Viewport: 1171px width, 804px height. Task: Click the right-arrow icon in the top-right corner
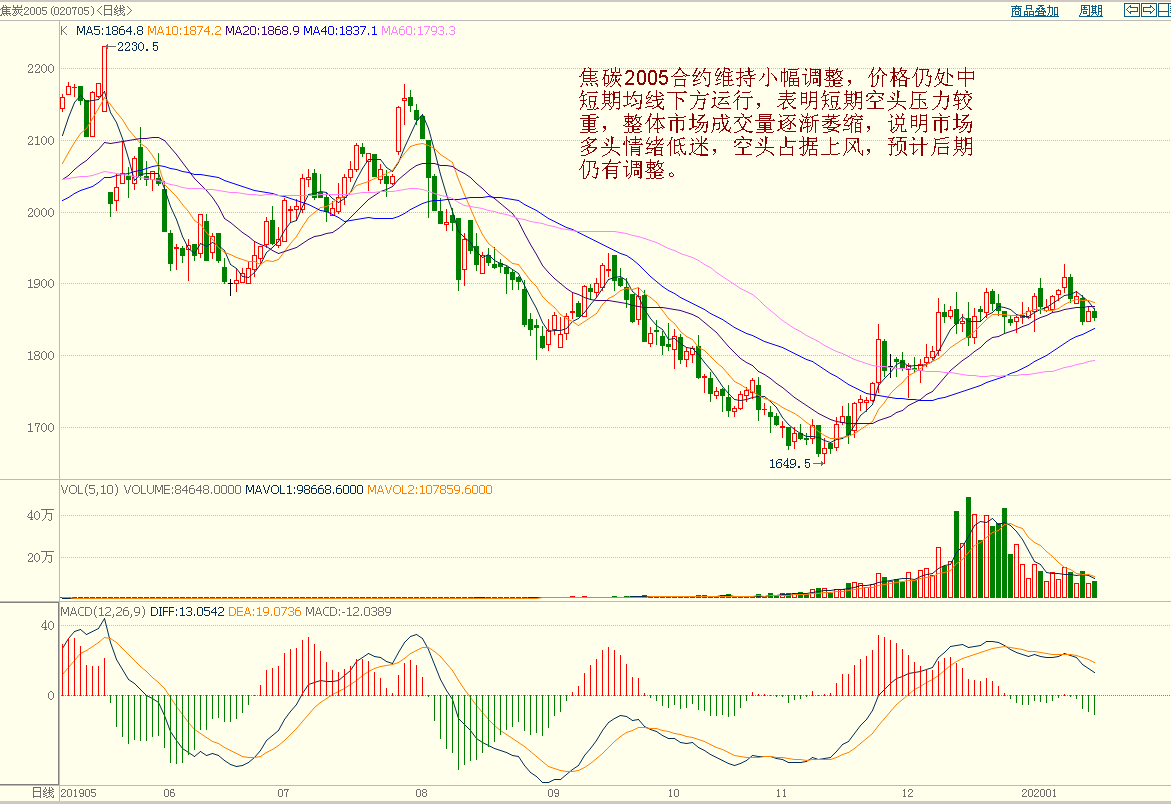coord(1147,10)
